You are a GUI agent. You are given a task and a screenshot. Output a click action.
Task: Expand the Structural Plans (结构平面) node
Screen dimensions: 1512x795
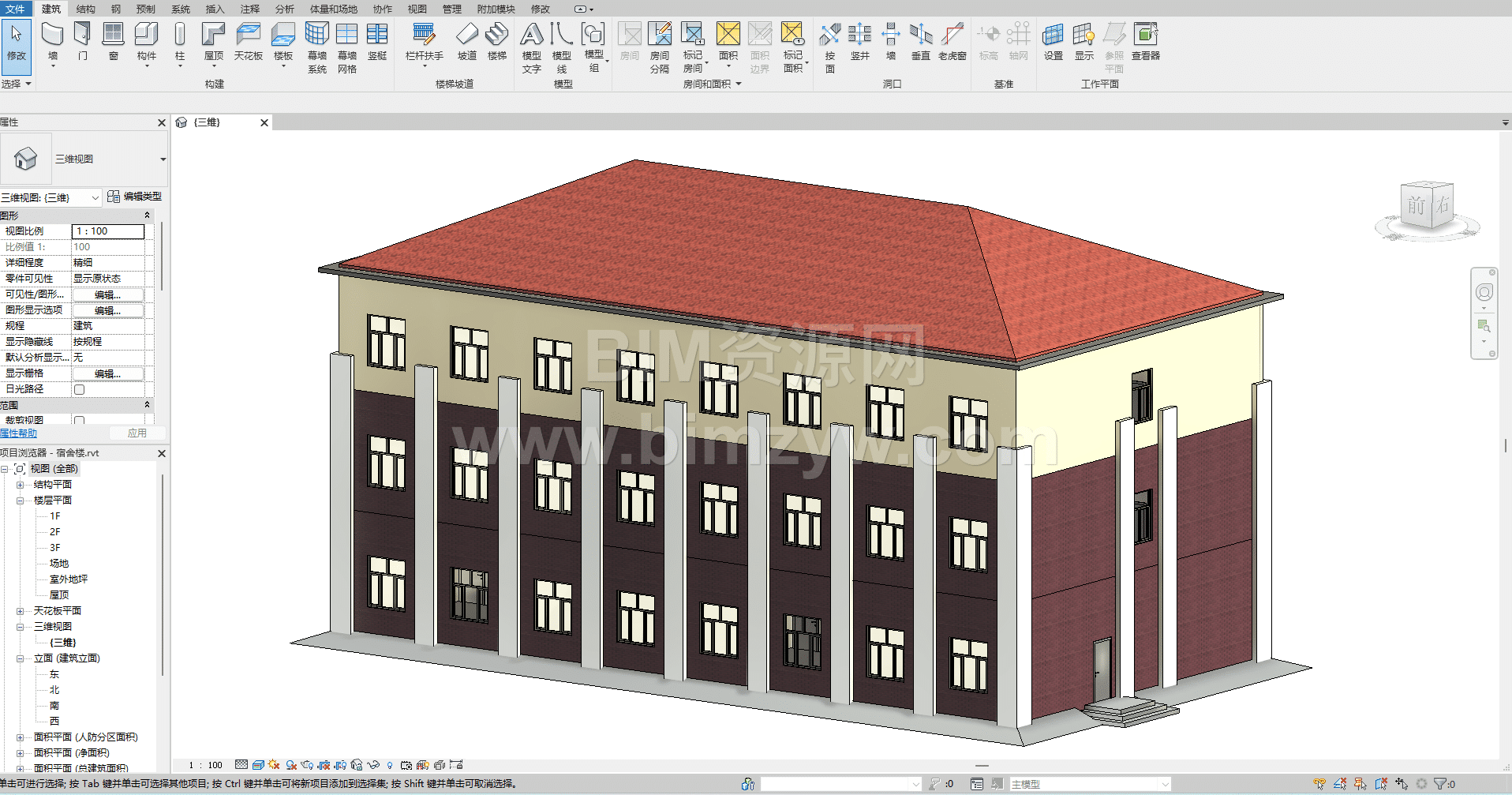click(x=21, y=485)
